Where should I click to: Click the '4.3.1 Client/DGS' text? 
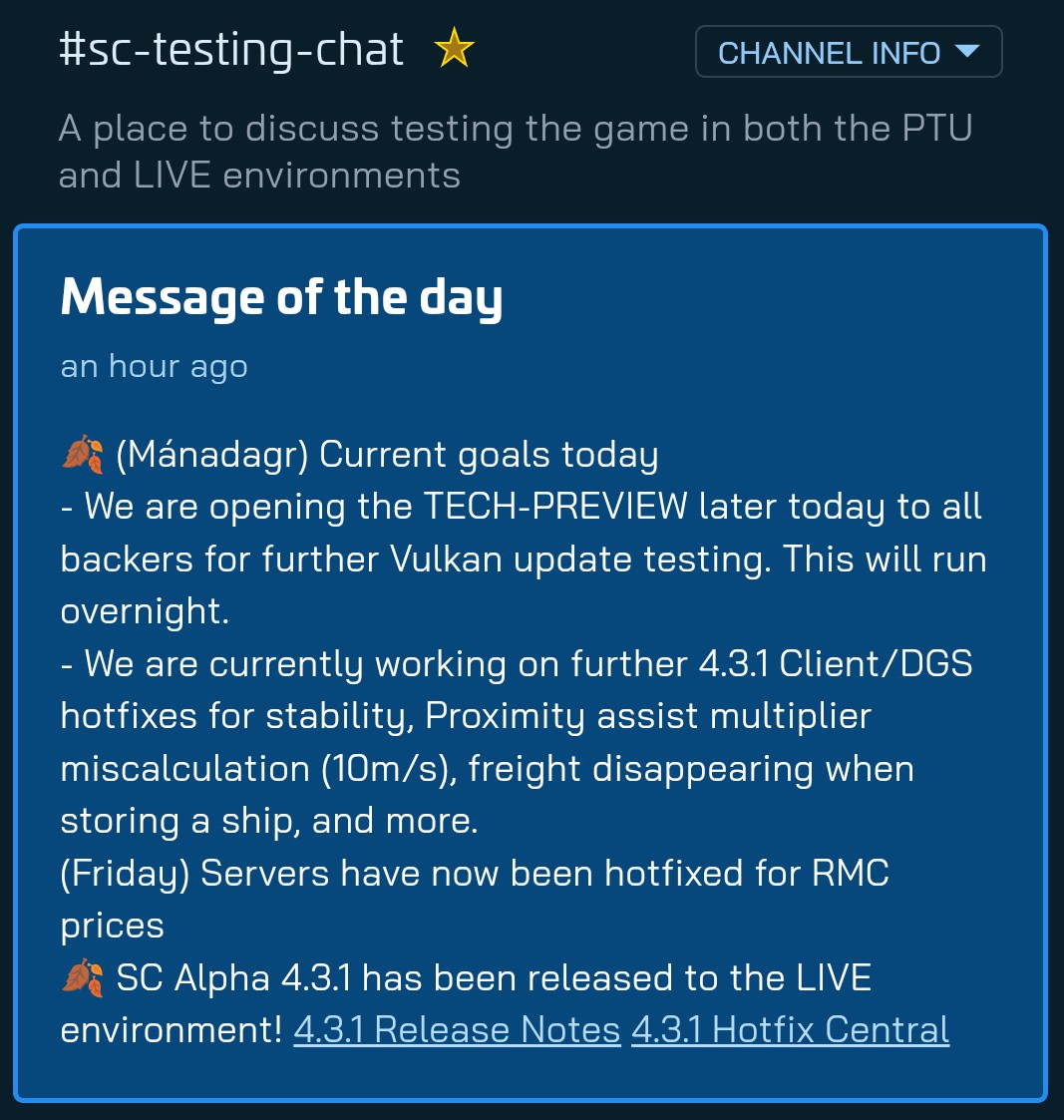(x=836, y=663)
